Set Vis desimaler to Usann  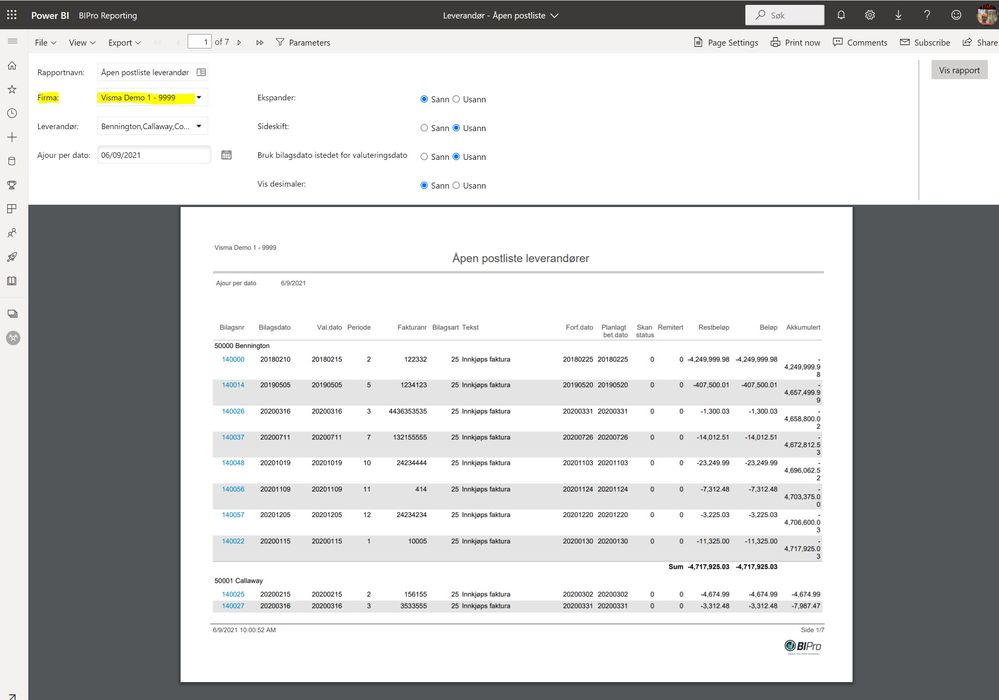456,185
